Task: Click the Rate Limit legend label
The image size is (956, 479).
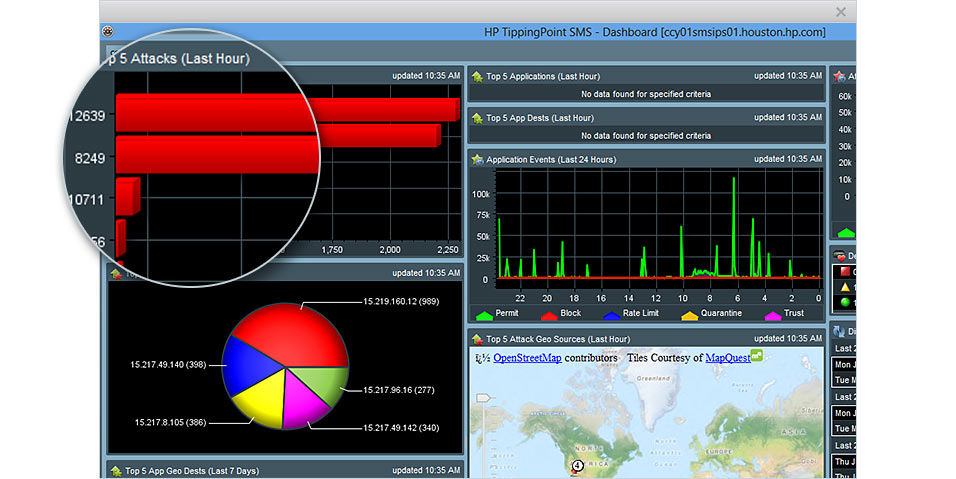Action: [x=640, y=313]
